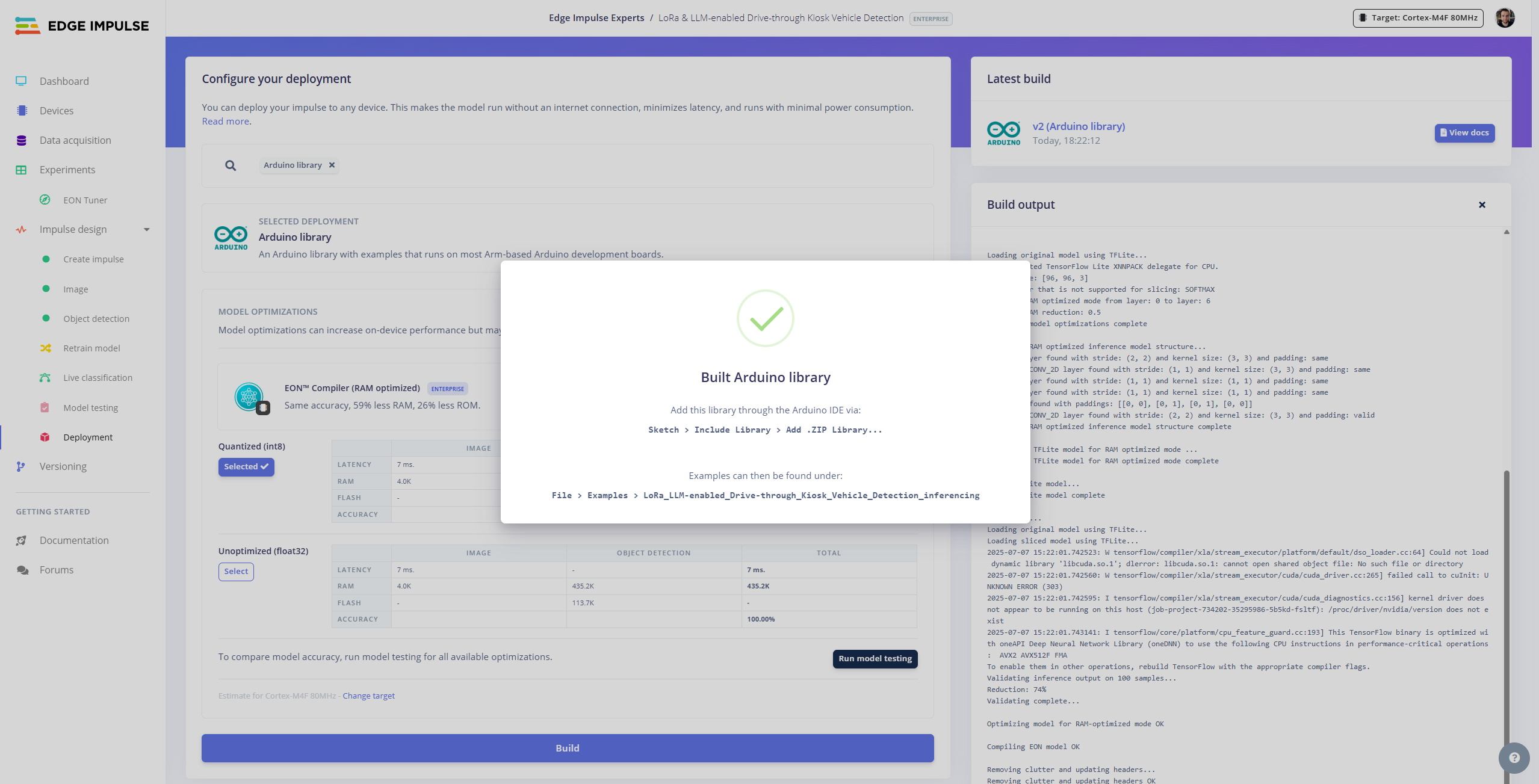Image resolution: width=1539 pixels, height=784 pixels.
Task: Open Model testing in sidebar
Action: pyautogui.click(x=90, y=407)
